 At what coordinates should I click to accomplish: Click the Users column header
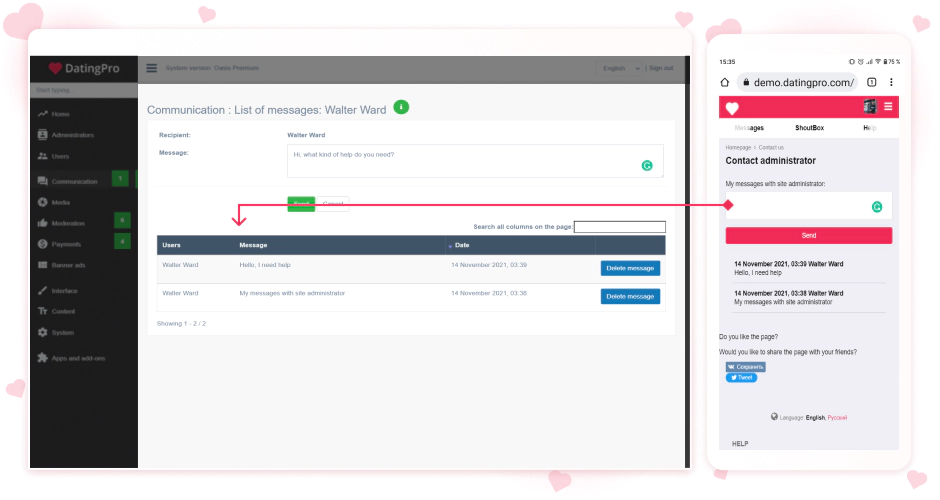(x=171, y=245)
